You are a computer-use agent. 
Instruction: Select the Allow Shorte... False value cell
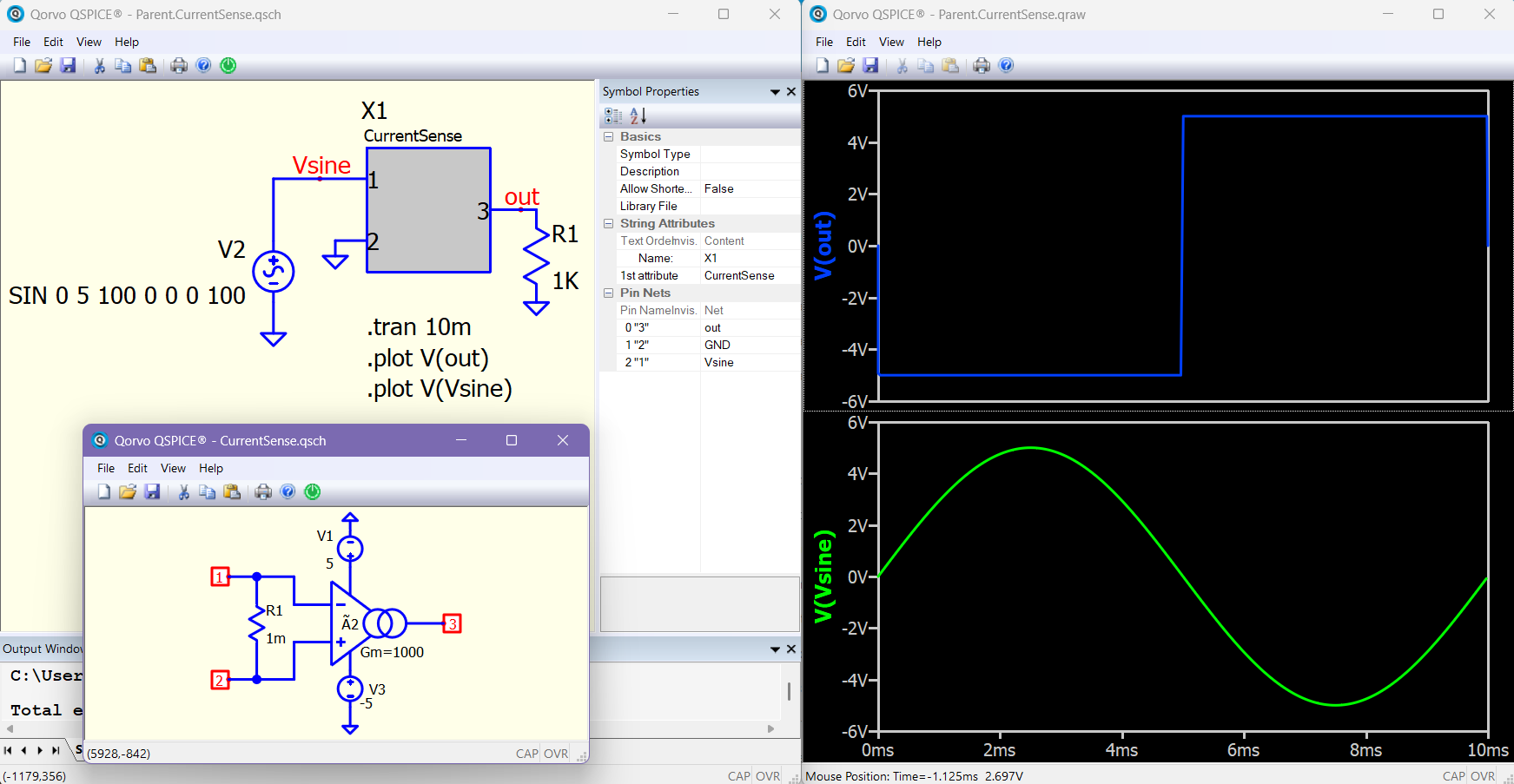click(x=750, y=188)
